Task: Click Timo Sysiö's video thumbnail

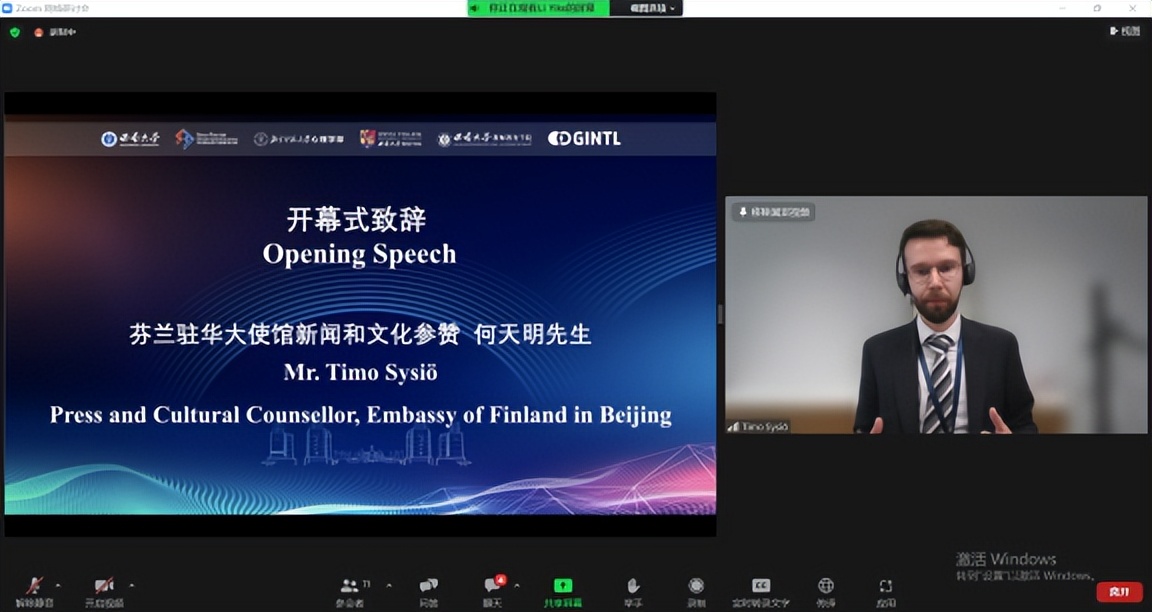Action: [x=935, y=315]
